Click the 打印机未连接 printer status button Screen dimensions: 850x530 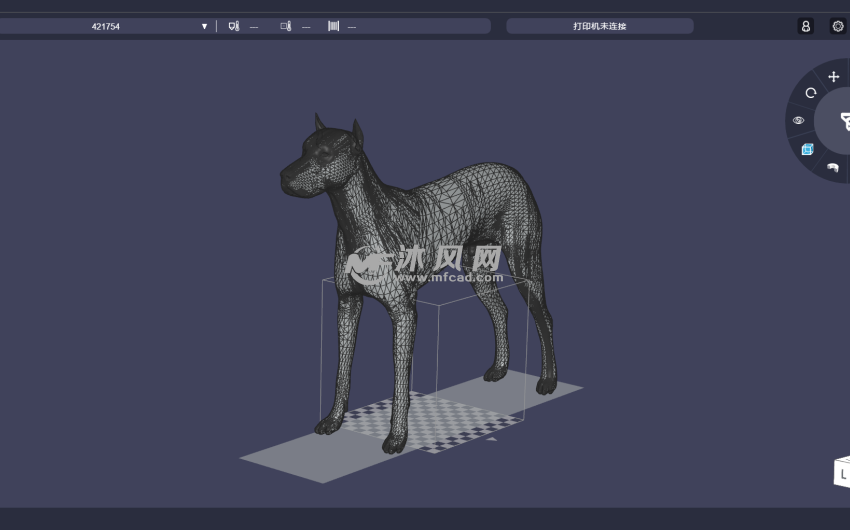tap(599, 26)
